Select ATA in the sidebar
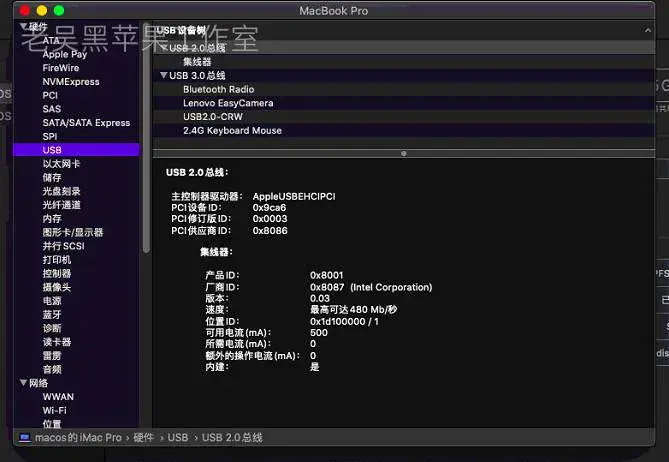This screenshot has width=669, height=462. coord(51,41)
